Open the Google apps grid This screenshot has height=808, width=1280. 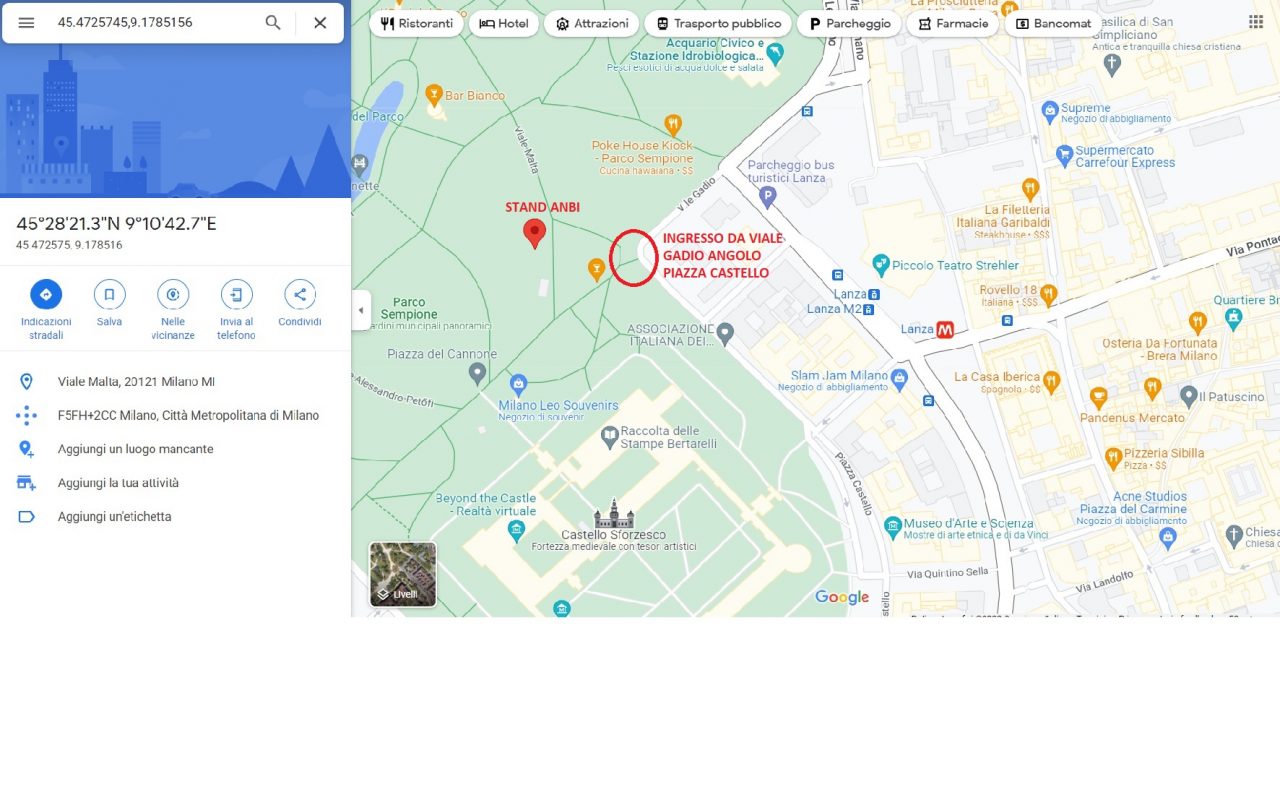coord(1256,22)
